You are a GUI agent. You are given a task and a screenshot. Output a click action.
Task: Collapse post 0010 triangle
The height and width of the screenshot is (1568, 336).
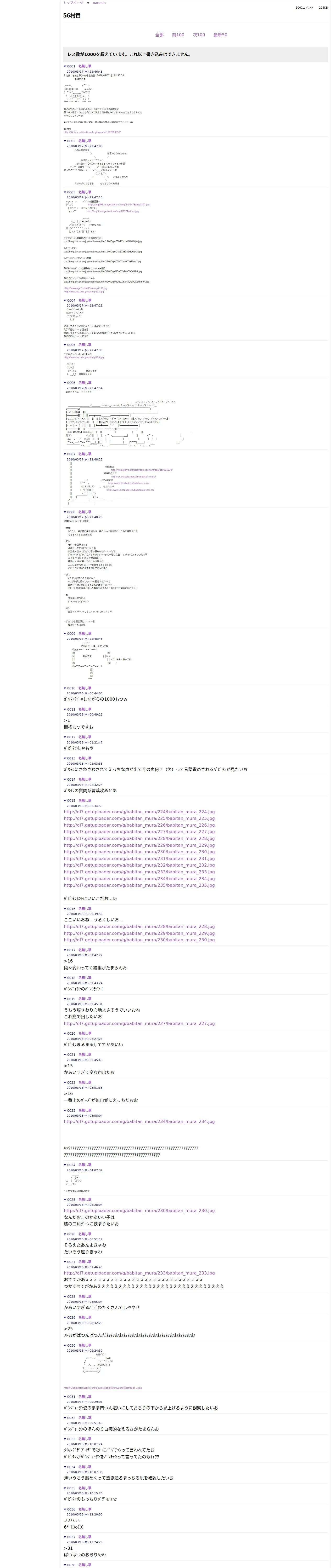pyautogui.click(x=65, y=688)
